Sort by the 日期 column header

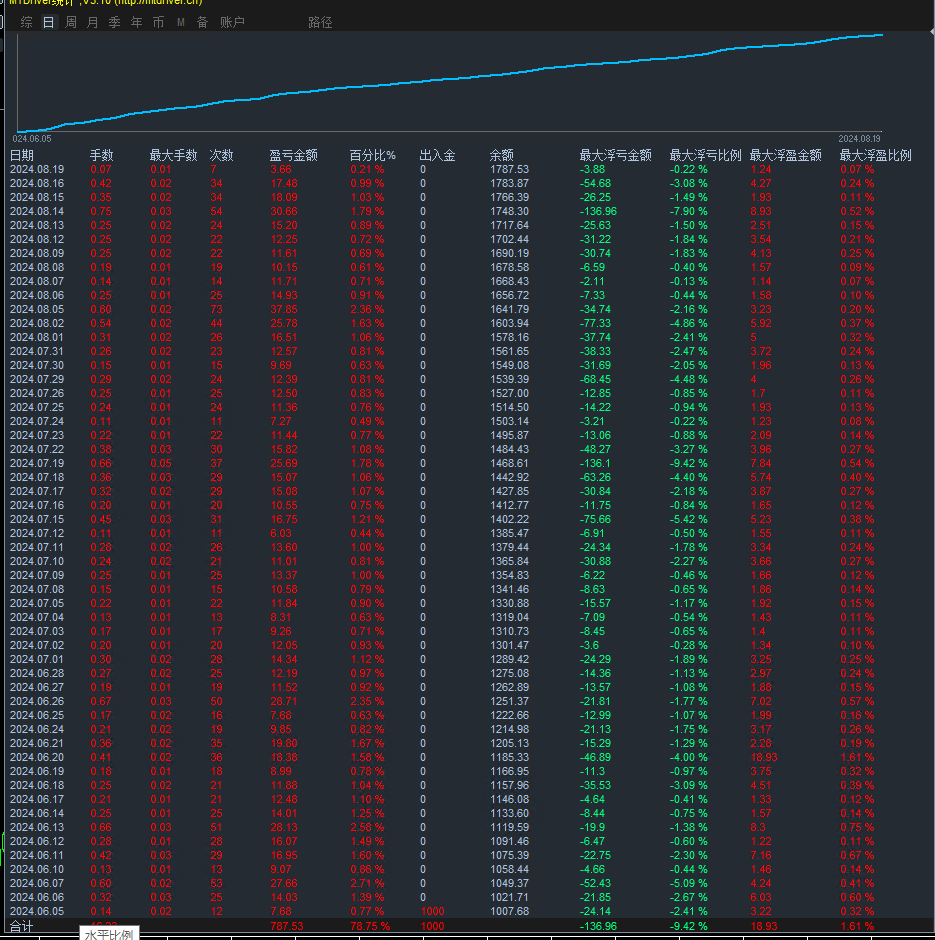click(22, 155)
